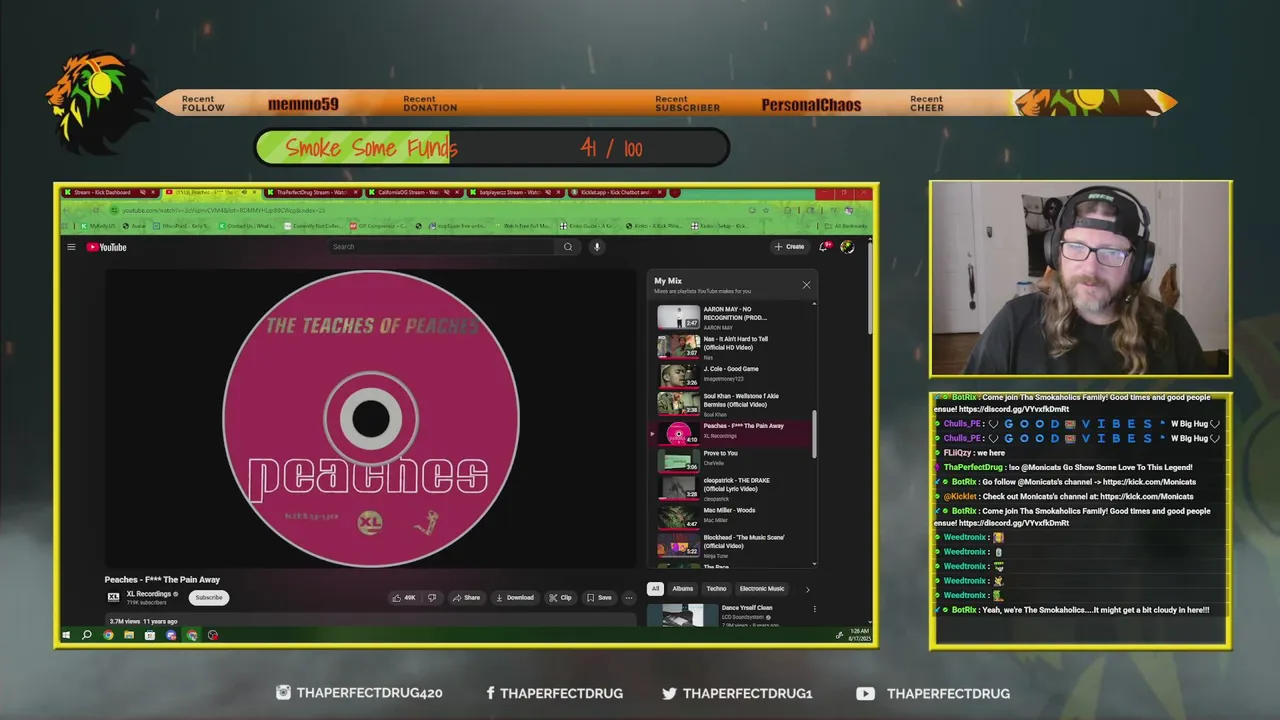Screen dimensions: 1280x720
Task: Click the My Mix playlist scrollbar
Action: coord(814,434)
